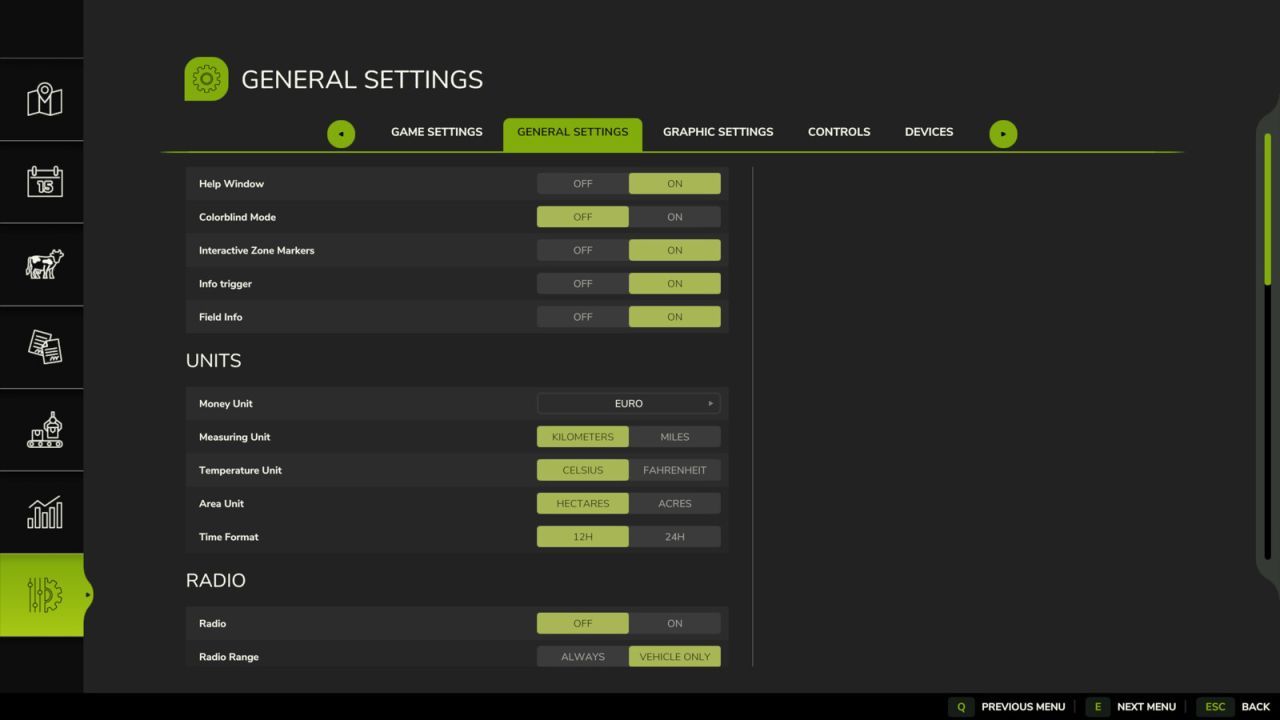Turn the Radio on

pyautogui.click(x=674, y=623)
